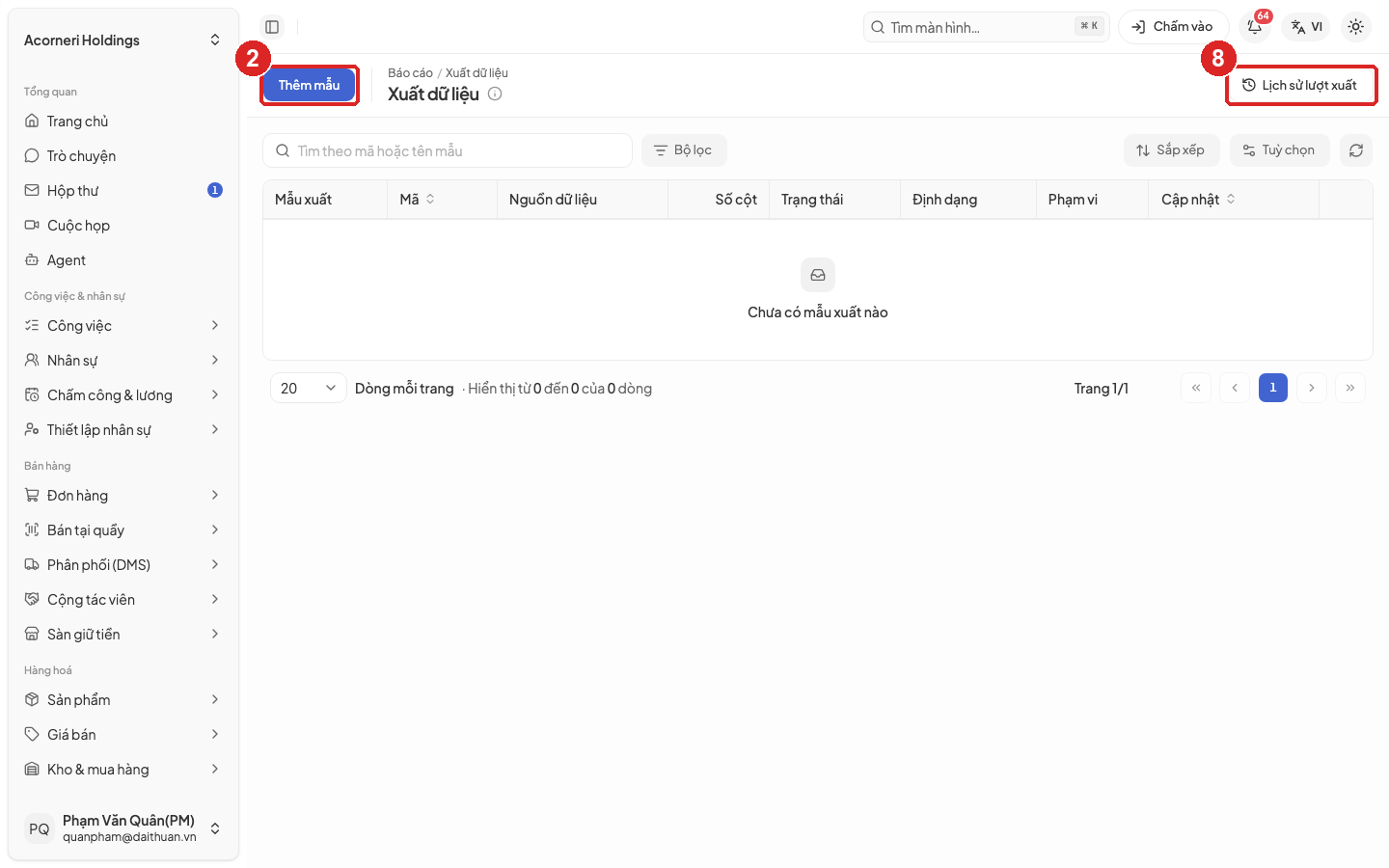This screenshot has width=1389, height=868.
Task: Sort by Cập nhật column header
Action: (1198, 200)
